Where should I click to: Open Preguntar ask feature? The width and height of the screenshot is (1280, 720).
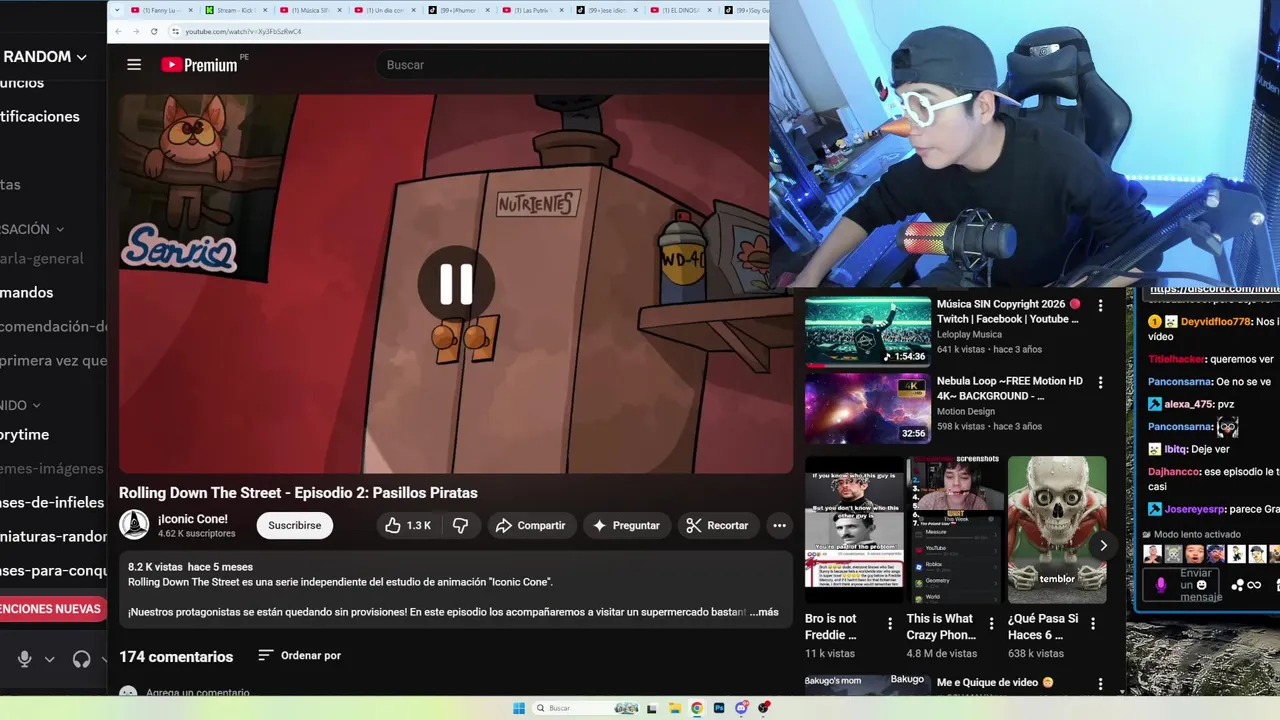pyautogui.click(x=626, y=525)
